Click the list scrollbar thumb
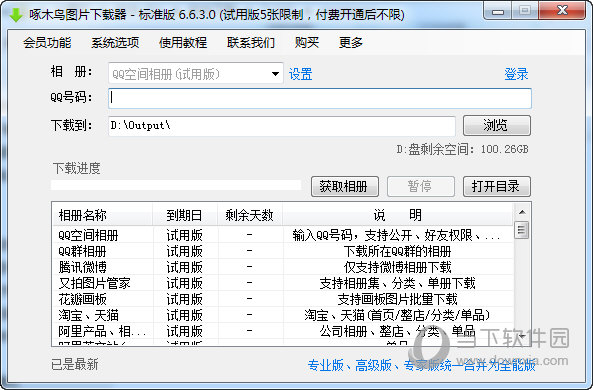This screenshot has height=390, width=593. click(522, 230)
